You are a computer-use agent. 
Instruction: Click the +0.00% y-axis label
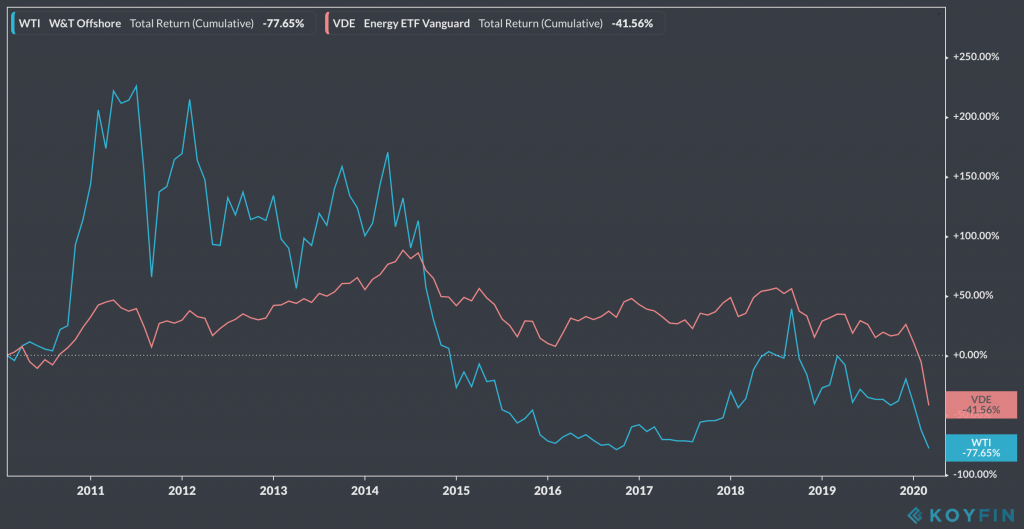click(971, 355)
